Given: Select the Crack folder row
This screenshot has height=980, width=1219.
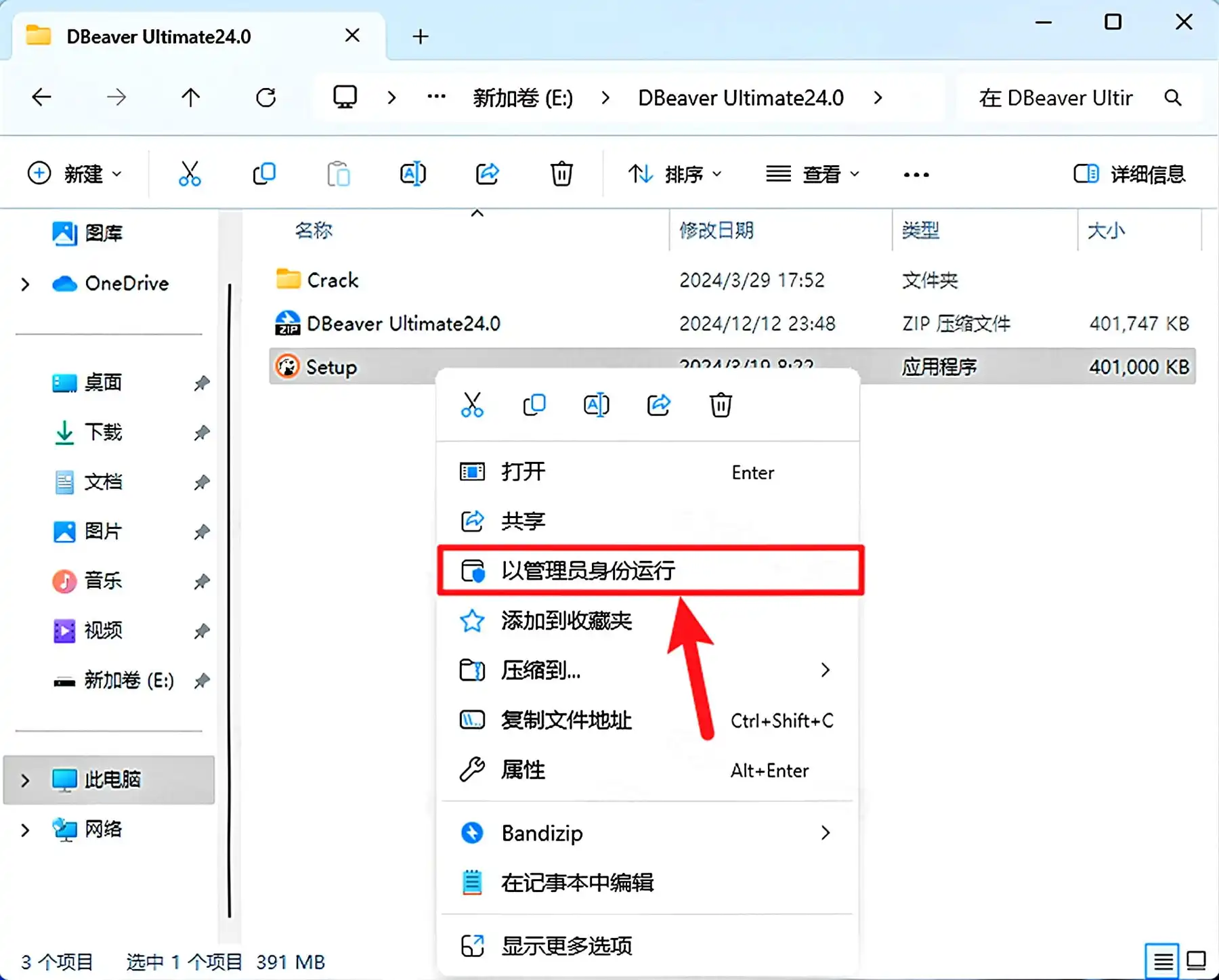Looking at the screenshot, I should pyautogui.click(x=731, y=280).
